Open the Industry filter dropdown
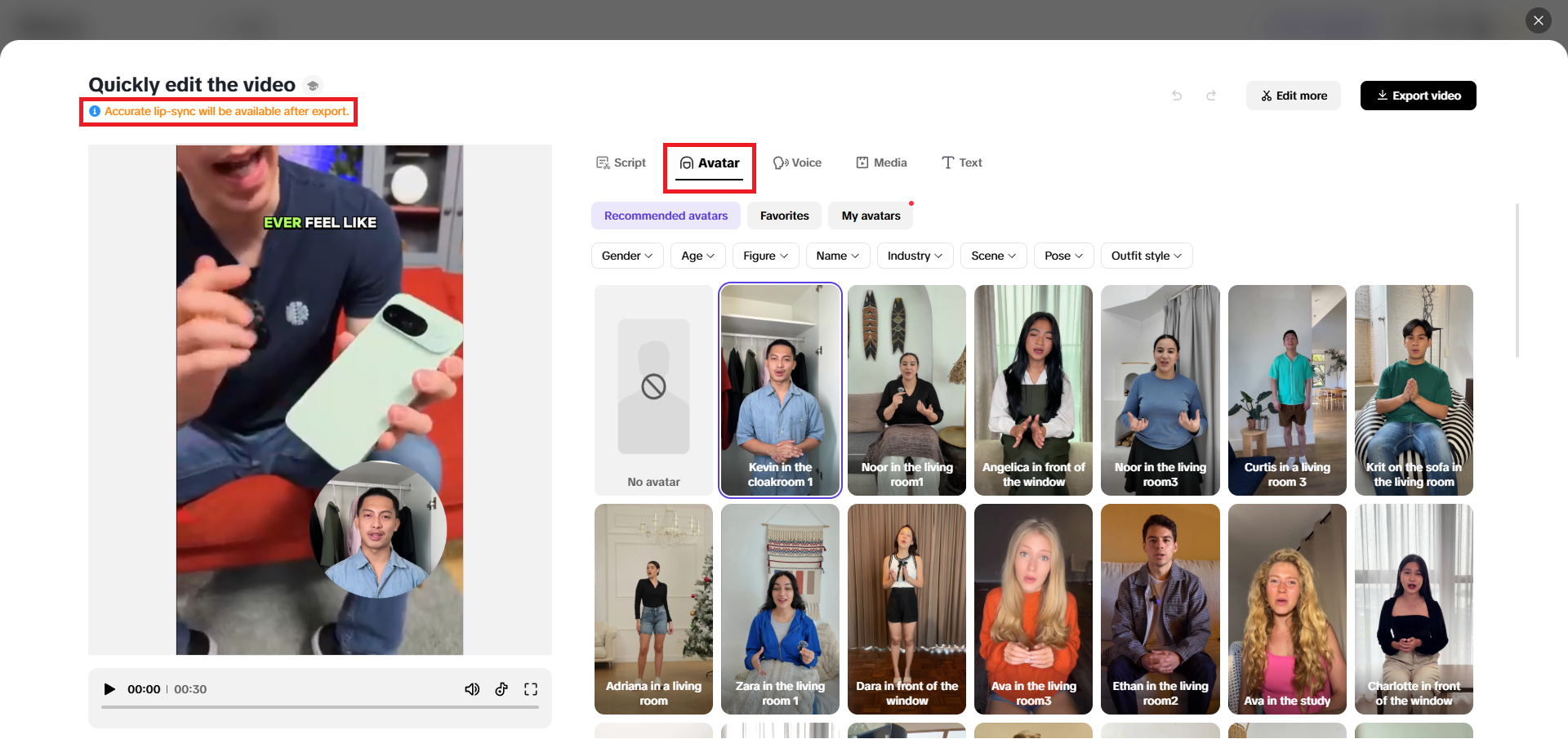The width and height of the screenshot is (1568, 748). click(x=914, y=256)
